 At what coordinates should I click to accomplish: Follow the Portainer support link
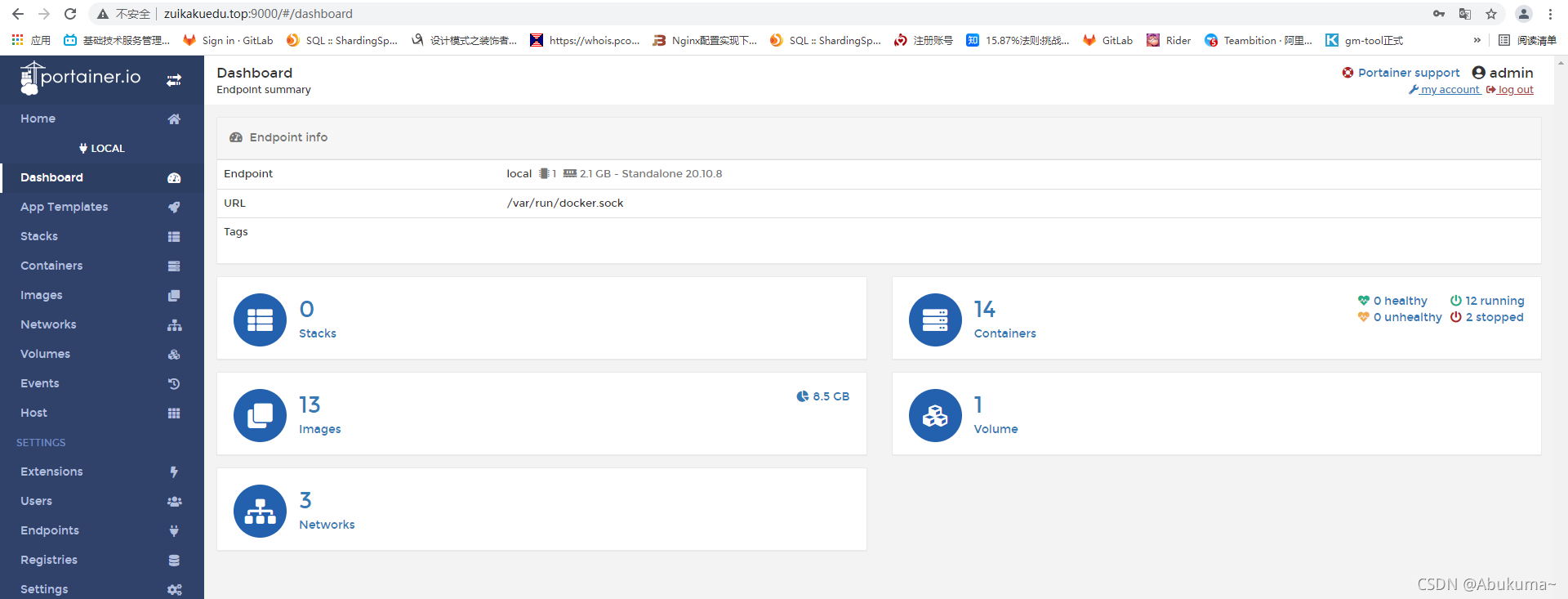click(x=1401, y=73)
